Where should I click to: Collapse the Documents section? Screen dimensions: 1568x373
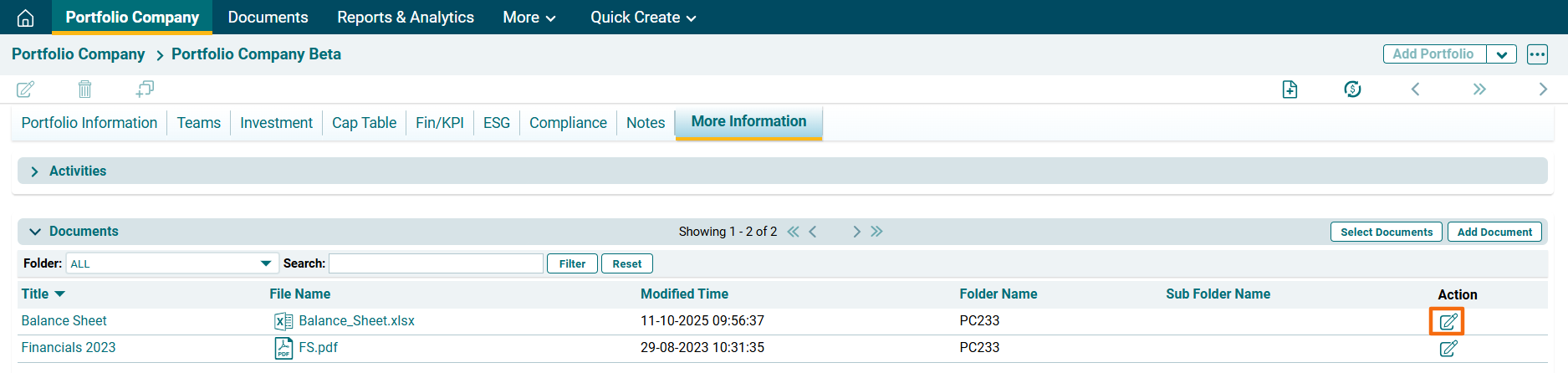coord(35,232)
